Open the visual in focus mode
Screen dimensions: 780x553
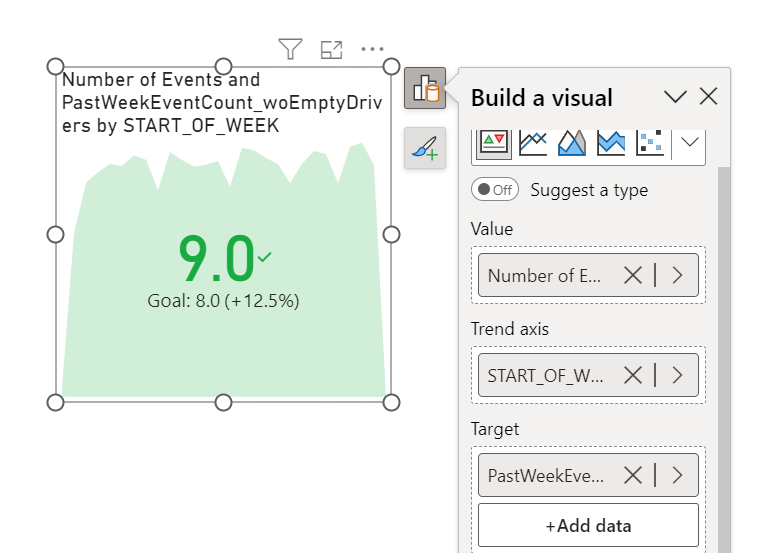pyautogui.click(x=331, y=49)
